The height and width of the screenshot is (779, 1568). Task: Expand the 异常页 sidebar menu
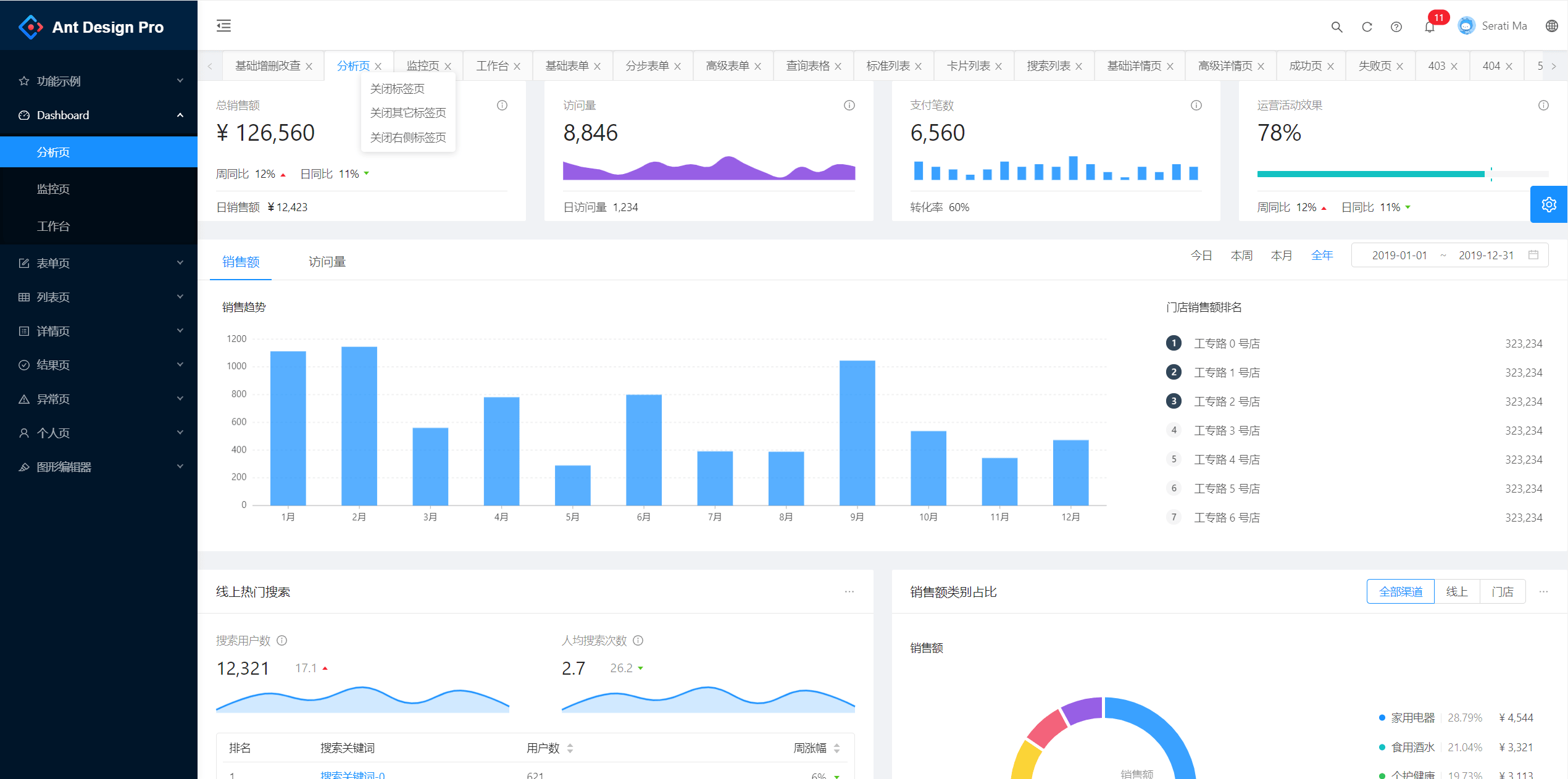coord(99,399)
